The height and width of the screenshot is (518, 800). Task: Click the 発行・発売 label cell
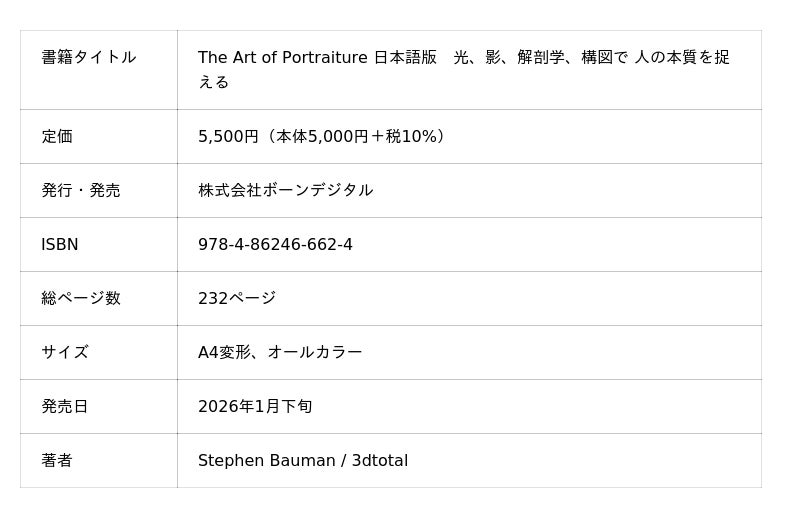point(80,191)
